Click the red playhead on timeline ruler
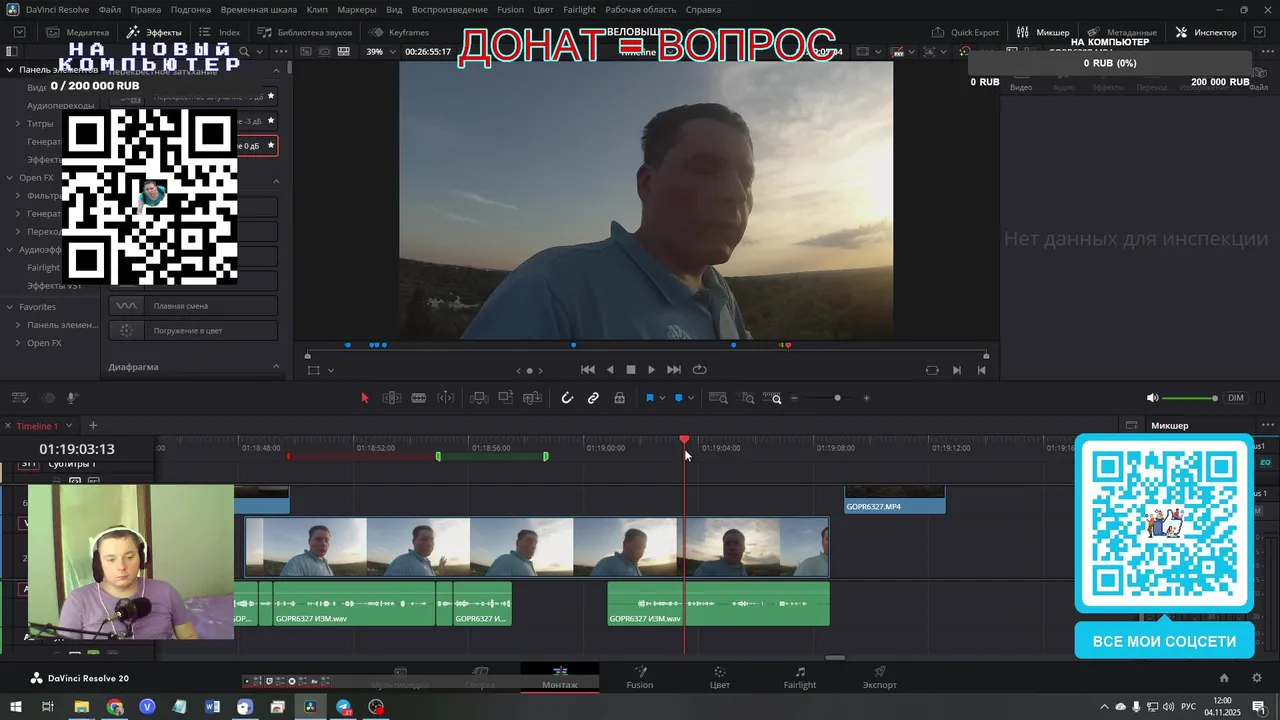 pos(684,440)
